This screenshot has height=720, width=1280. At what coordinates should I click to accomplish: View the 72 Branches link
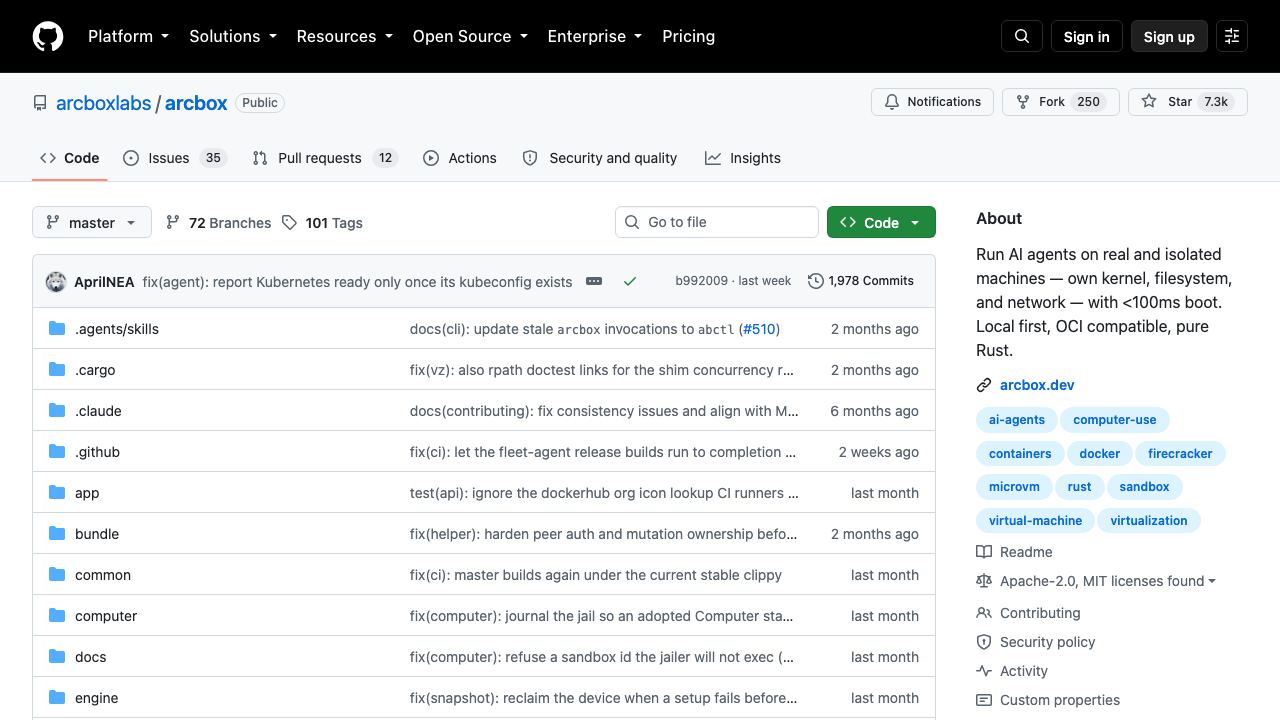[219, 222]
